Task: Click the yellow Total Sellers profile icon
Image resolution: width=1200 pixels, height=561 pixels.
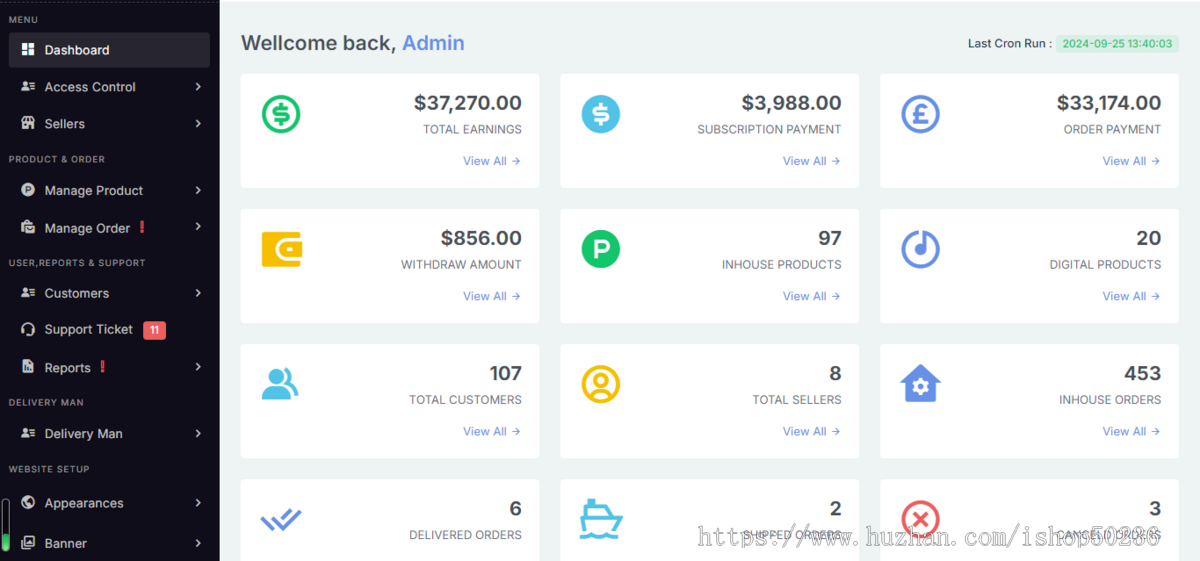Action: [601, 384]
